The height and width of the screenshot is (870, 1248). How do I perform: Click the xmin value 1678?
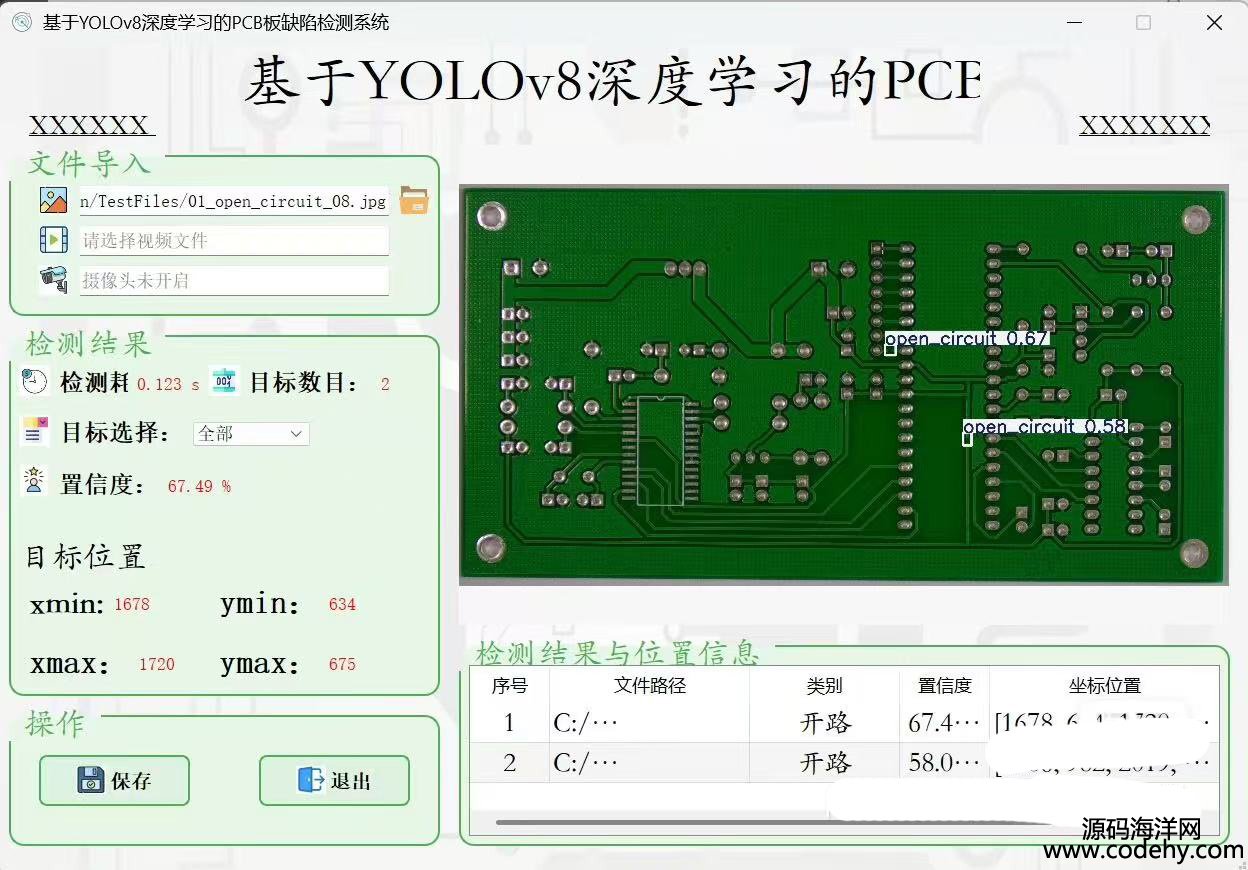pos(132,604)
